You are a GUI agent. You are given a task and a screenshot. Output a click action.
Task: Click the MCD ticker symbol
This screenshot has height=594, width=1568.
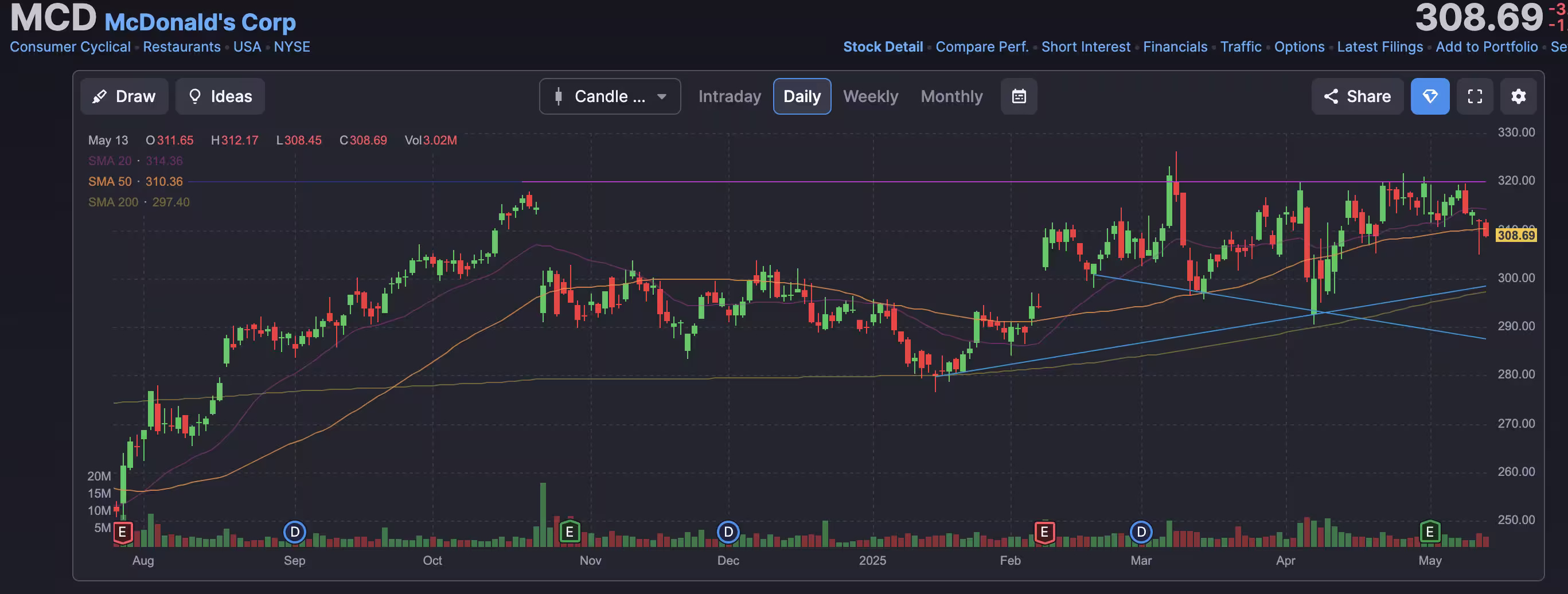pos(53,17)
